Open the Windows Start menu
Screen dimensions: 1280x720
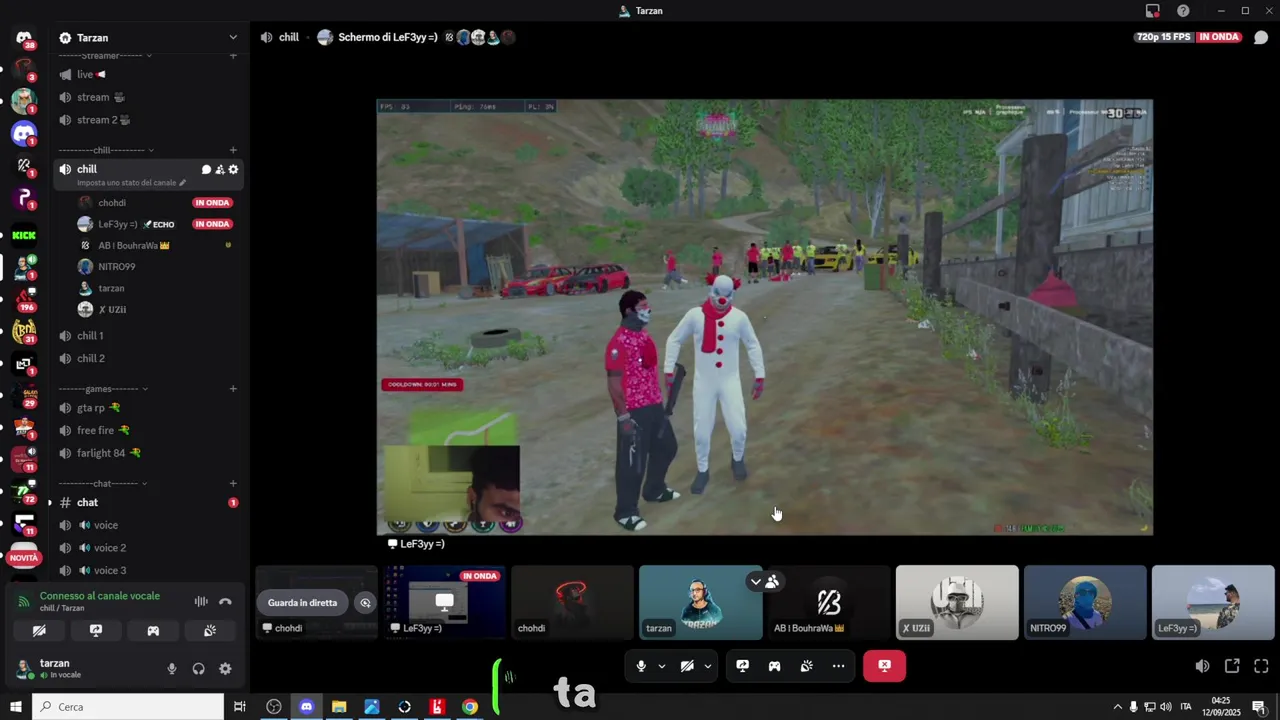(16, 707)
